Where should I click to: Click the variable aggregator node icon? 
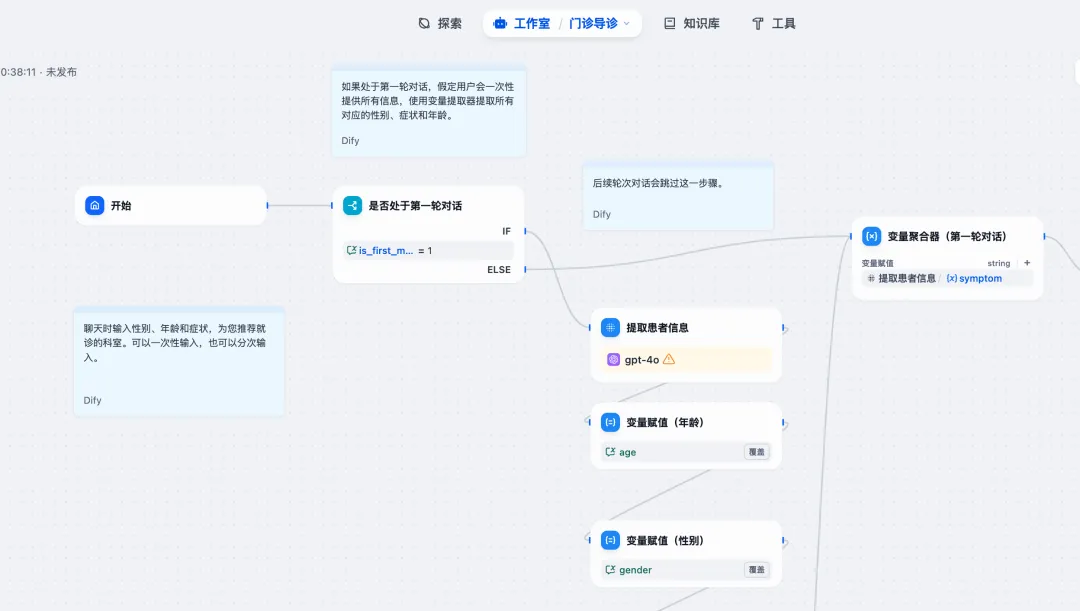[x=871, y=236]
